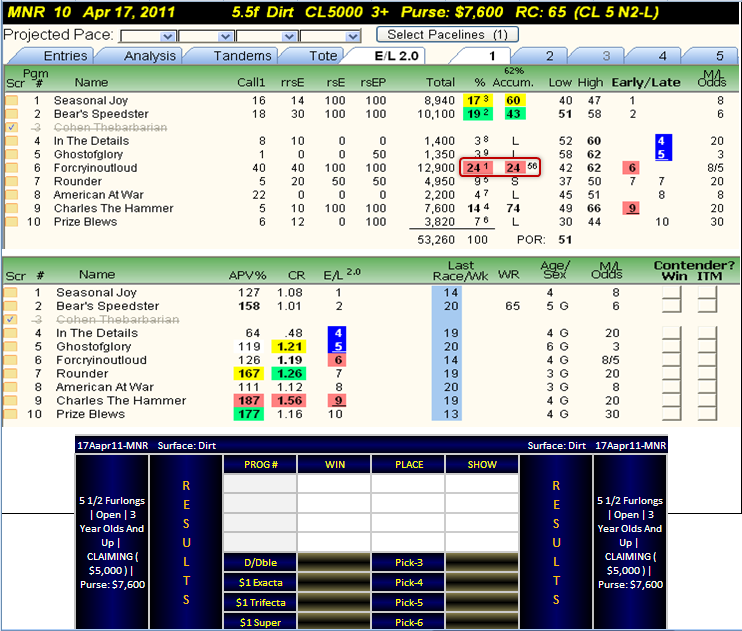Click the first WIN results input cell
Screen dimensions: 742x631
(335, 484)
